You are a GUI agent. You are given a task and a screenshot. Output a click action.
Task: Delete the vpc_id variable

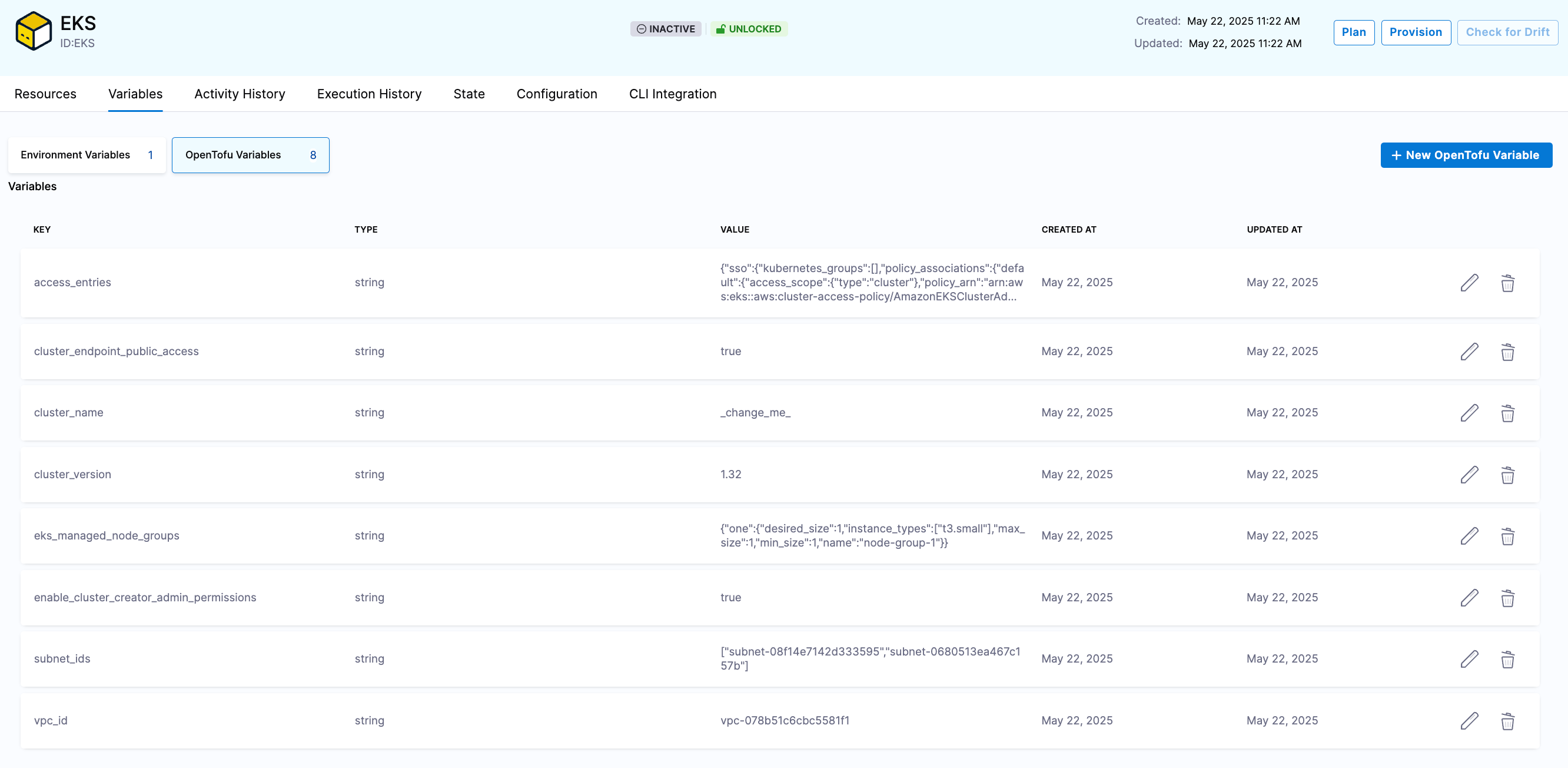1507,720
